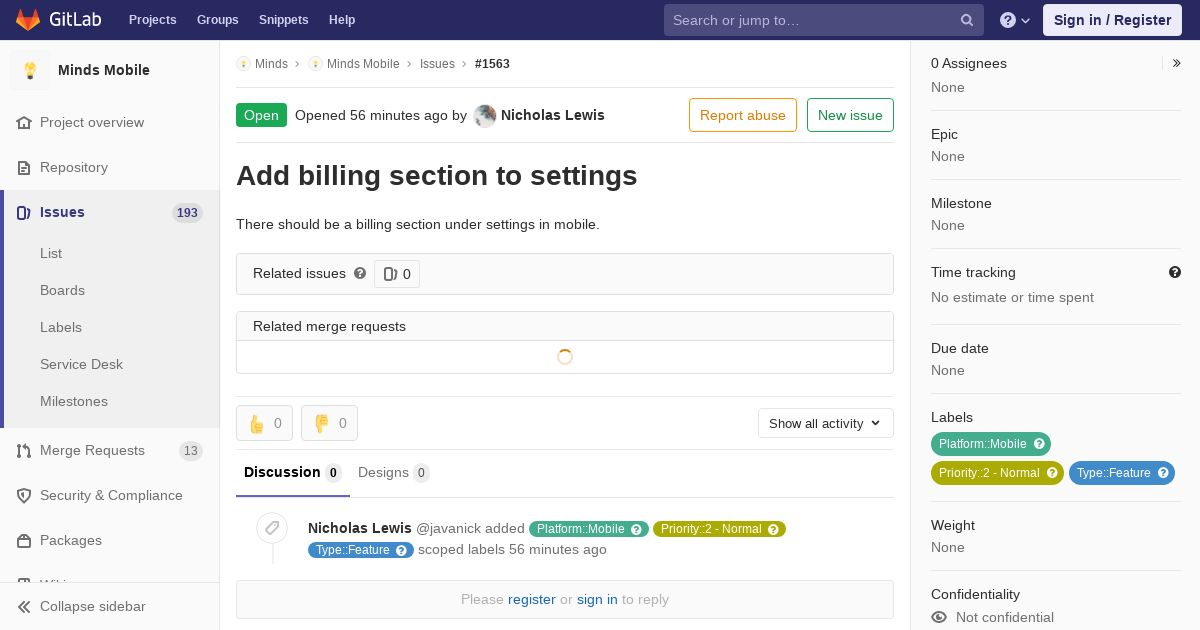
Task: Switch to the Discussion tab
Action: click(293, 473)
